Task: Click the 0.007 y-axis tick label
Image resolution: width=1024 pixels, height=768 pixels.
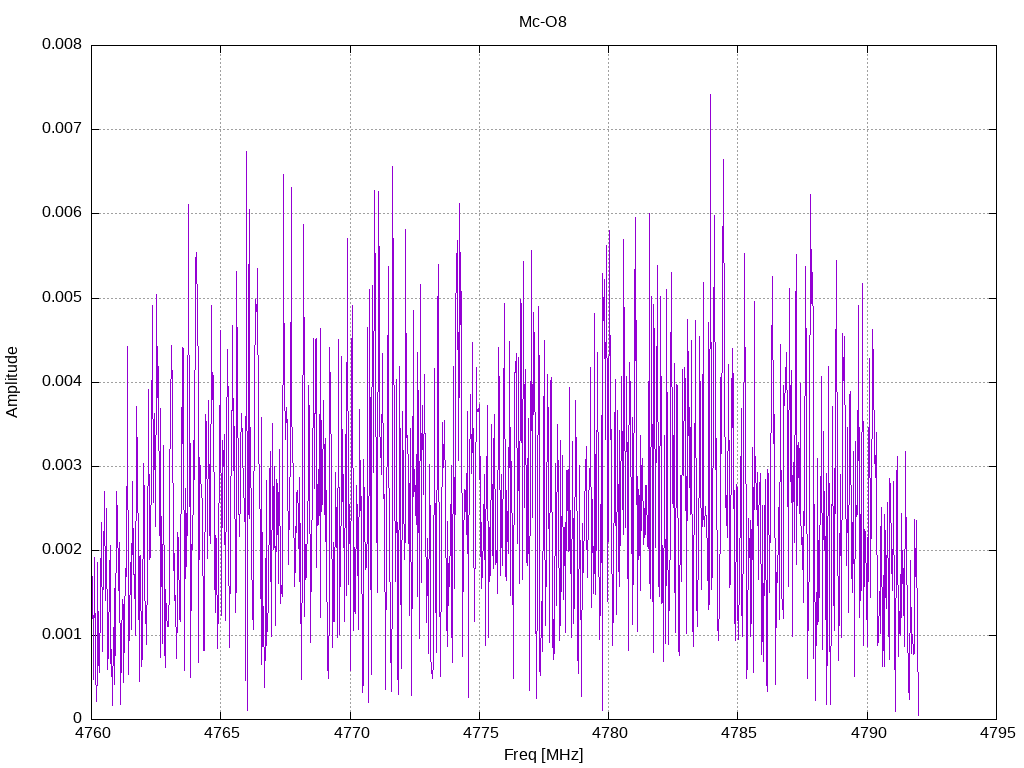Action: click(62, 129)
